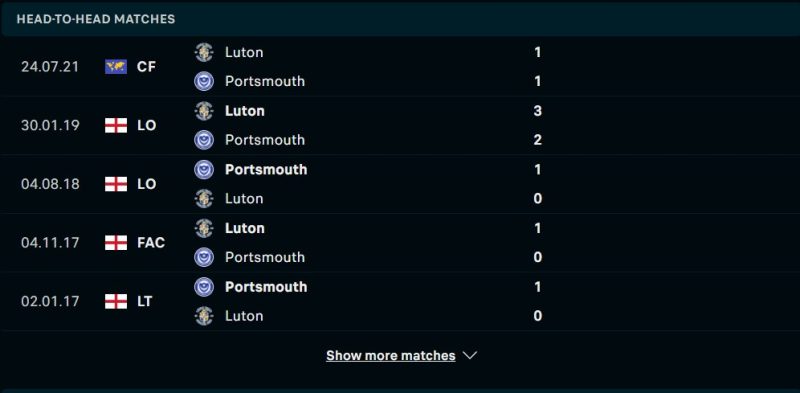
Task: Click world flag icon beside CF
Action: click(x=116, y=67)
